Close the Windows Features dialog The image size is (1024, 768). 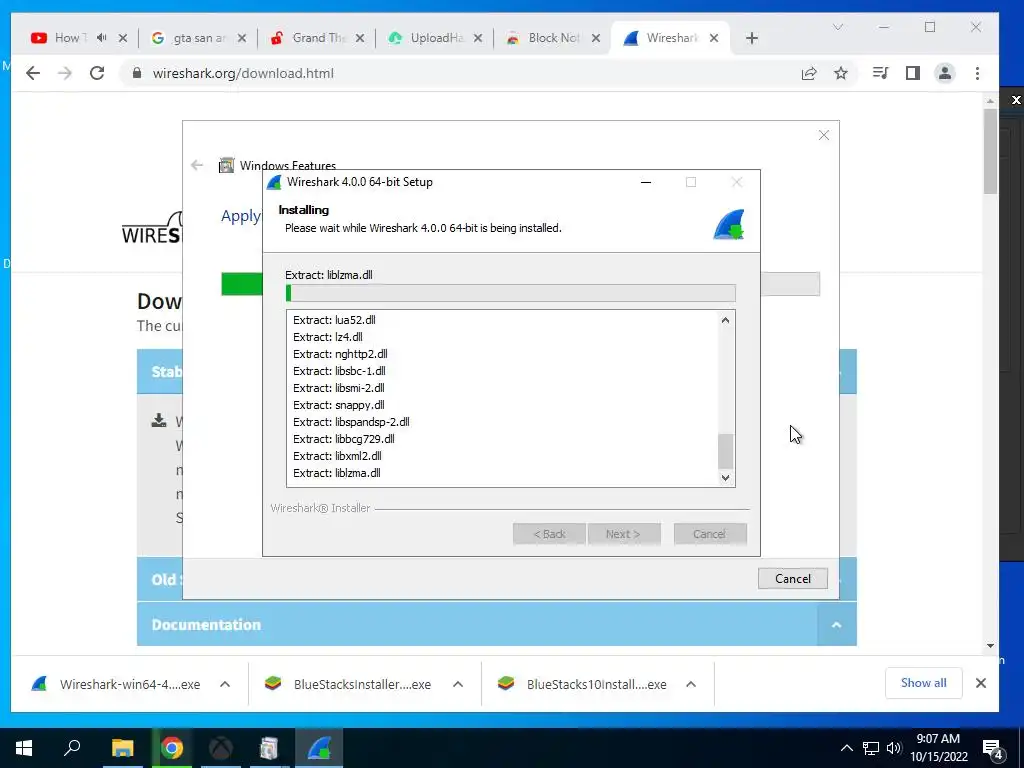[824, 135]
